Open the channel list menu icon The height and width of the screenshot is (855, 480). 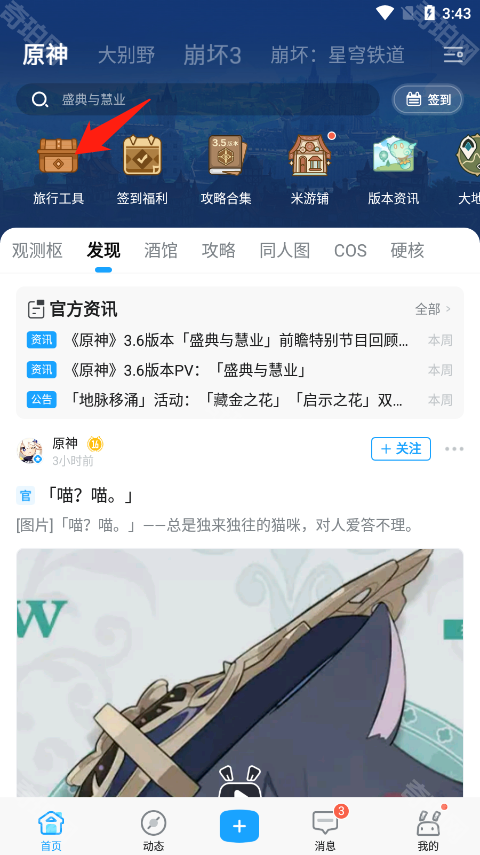[x=453, y=55]
